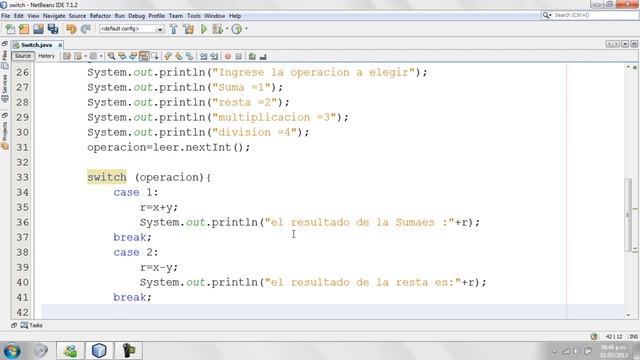The image size is (640, 360).
Task: Toggle Rectangular Selection mode
Action: (155, 56)
